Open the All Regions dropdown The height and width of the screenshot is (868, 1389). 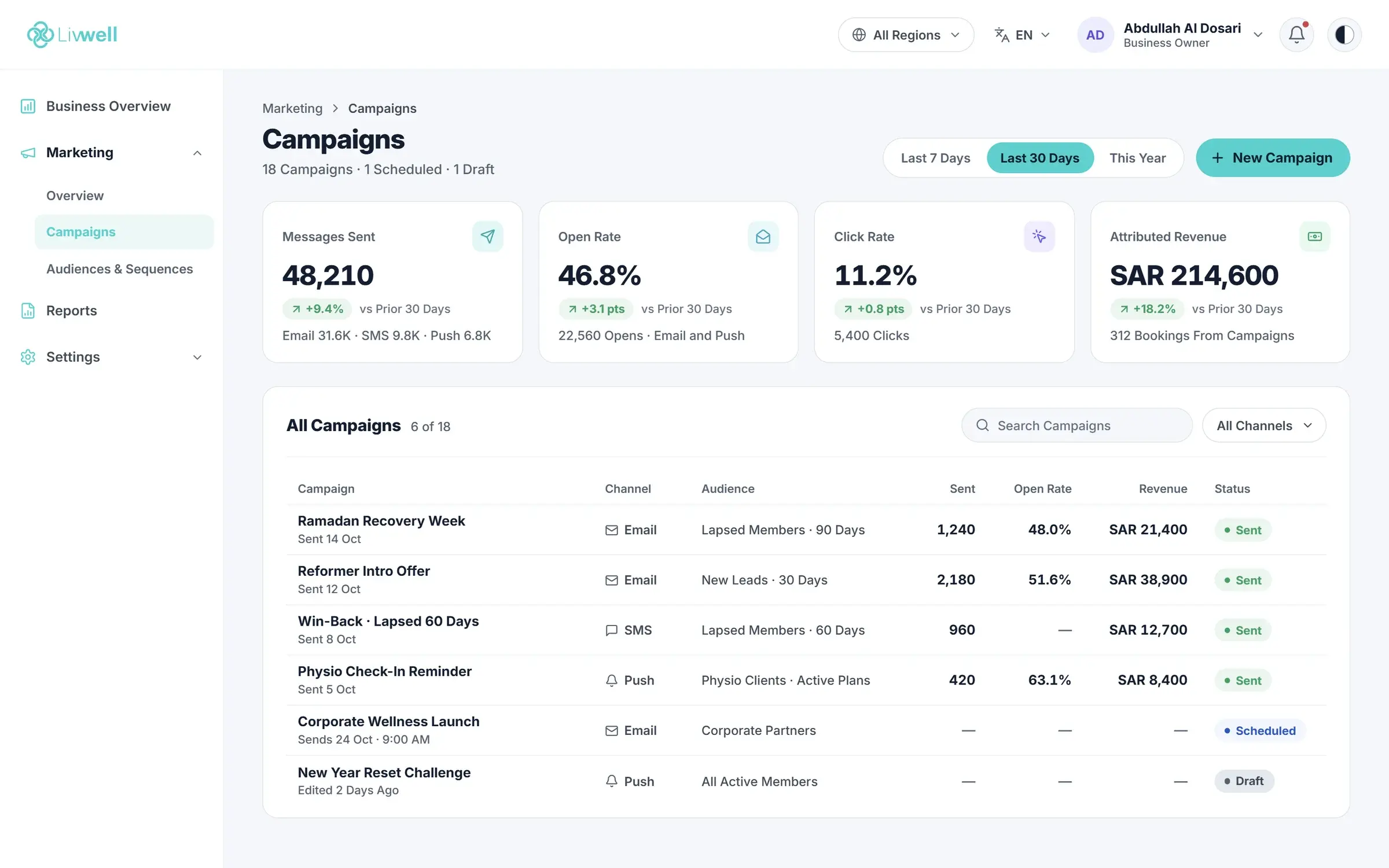pyautogui.click(x=906, y=35)
